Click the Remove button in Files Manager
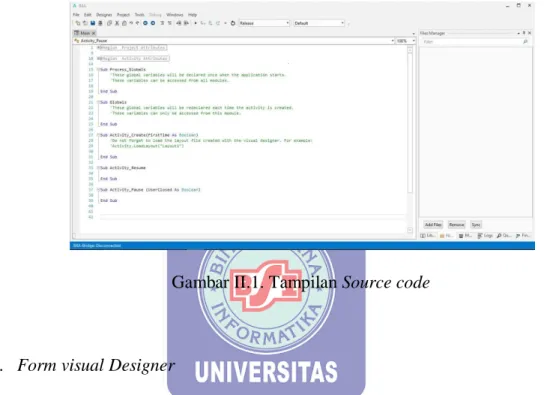544x395 pixels. tap(456, 225)
